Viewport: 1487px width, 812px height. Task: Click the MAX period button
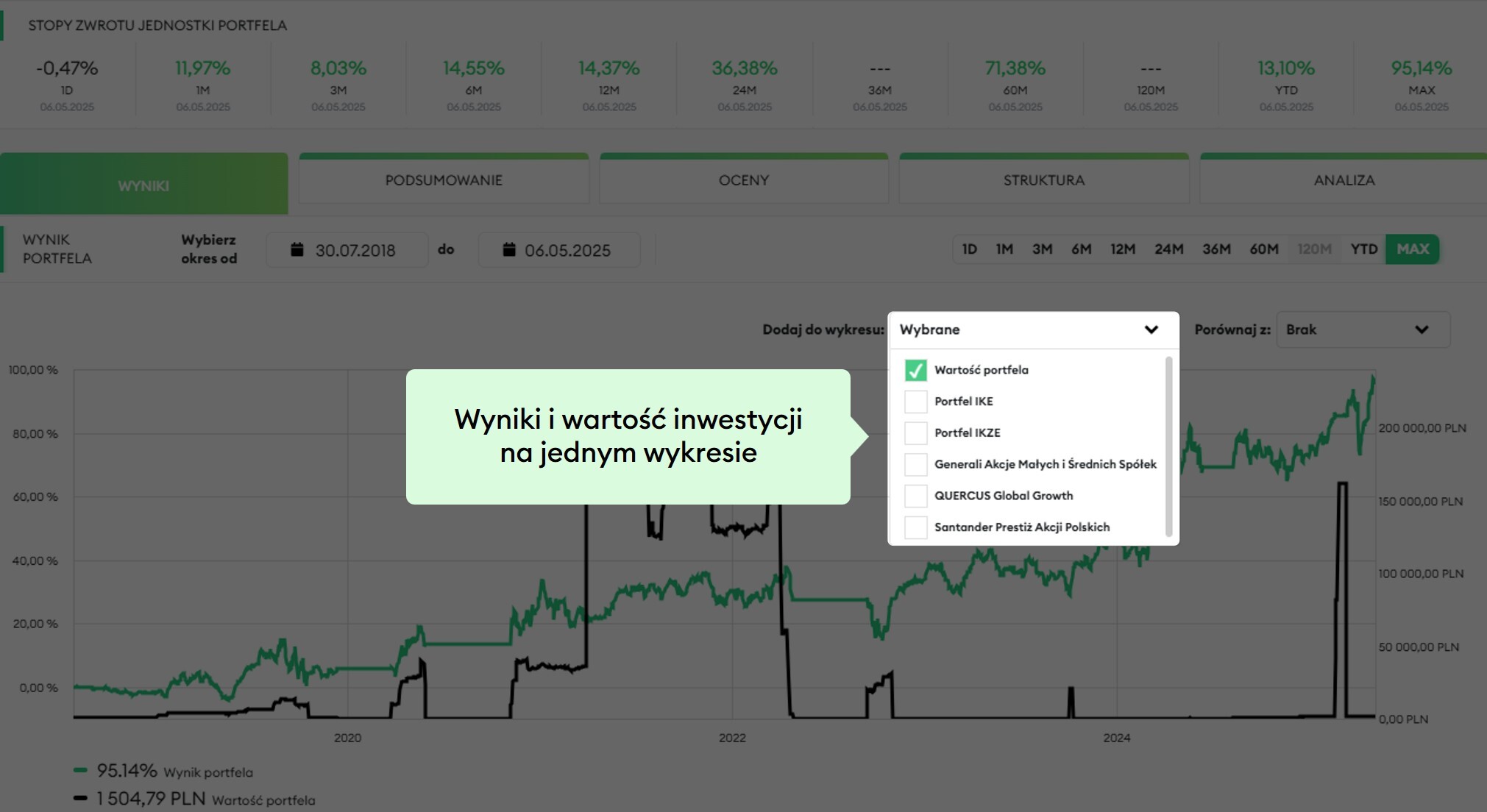1412,249
